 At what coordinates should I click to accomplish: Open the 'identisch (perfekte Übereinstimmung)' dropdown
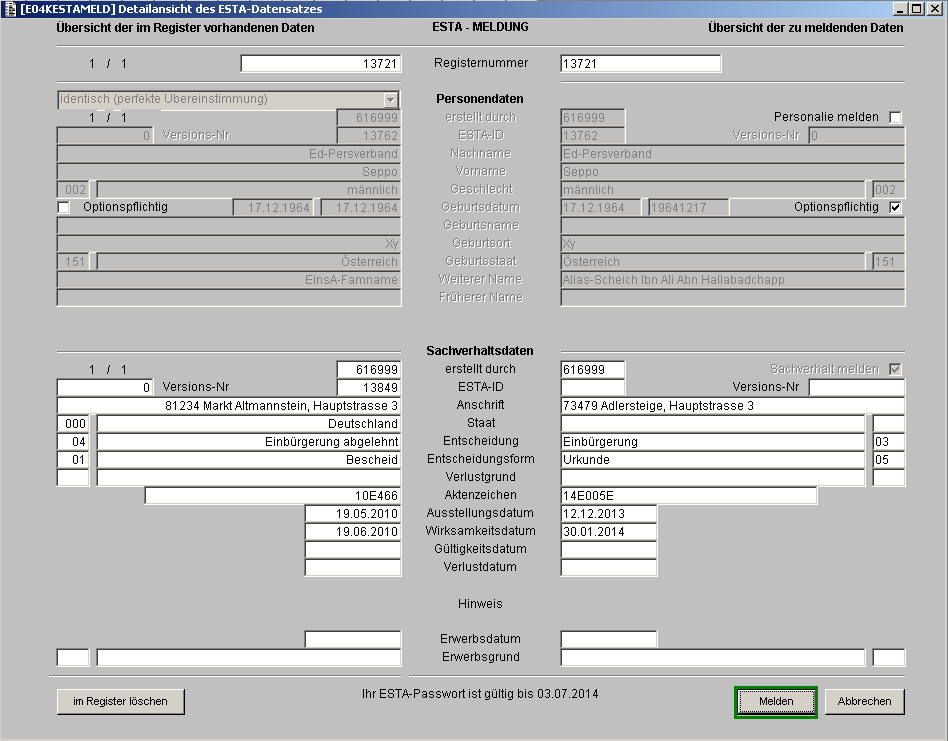390,100
